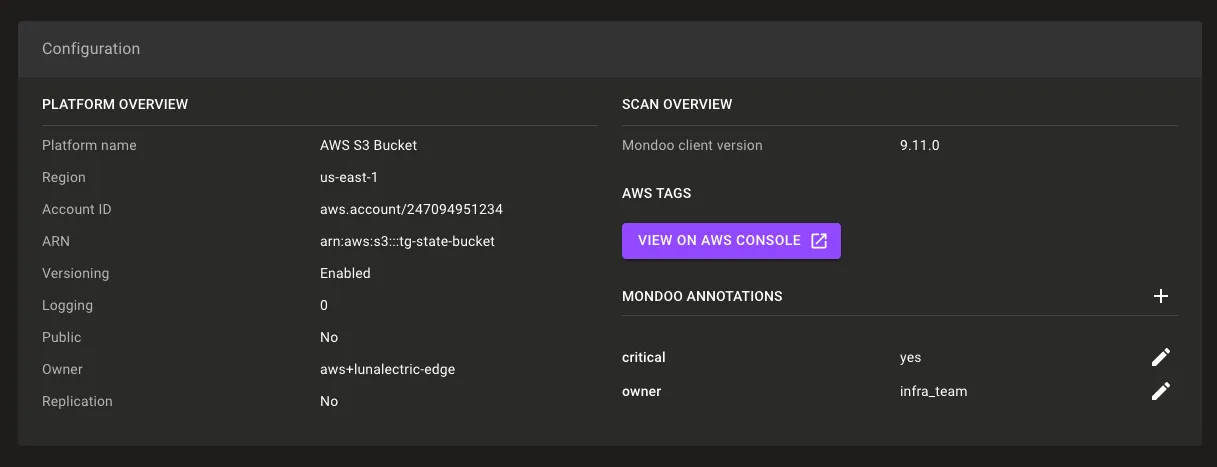The image size is (1217, 467).
Task: Select the PLATFORM OVERVIEW heading
Action: (115, 104)
